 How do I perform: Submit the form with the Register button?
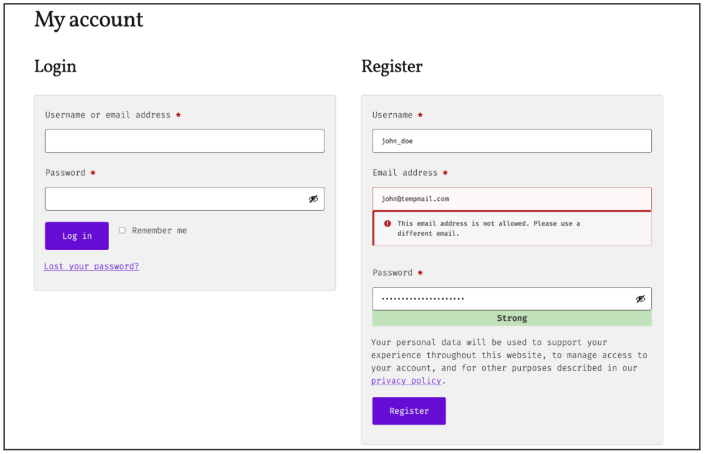click(408, 411)
